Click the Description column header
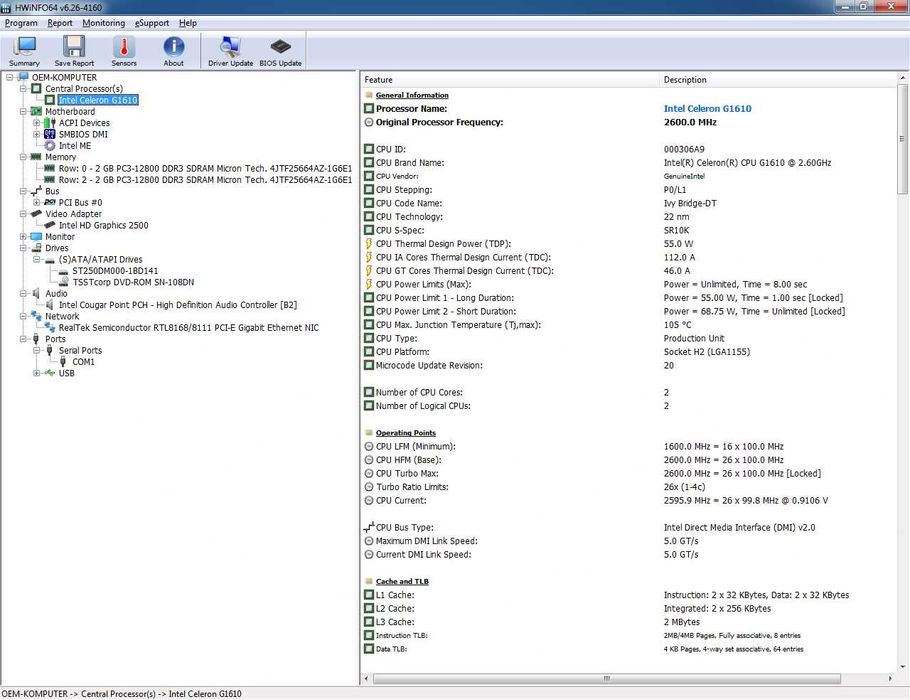 click(778, 80)
